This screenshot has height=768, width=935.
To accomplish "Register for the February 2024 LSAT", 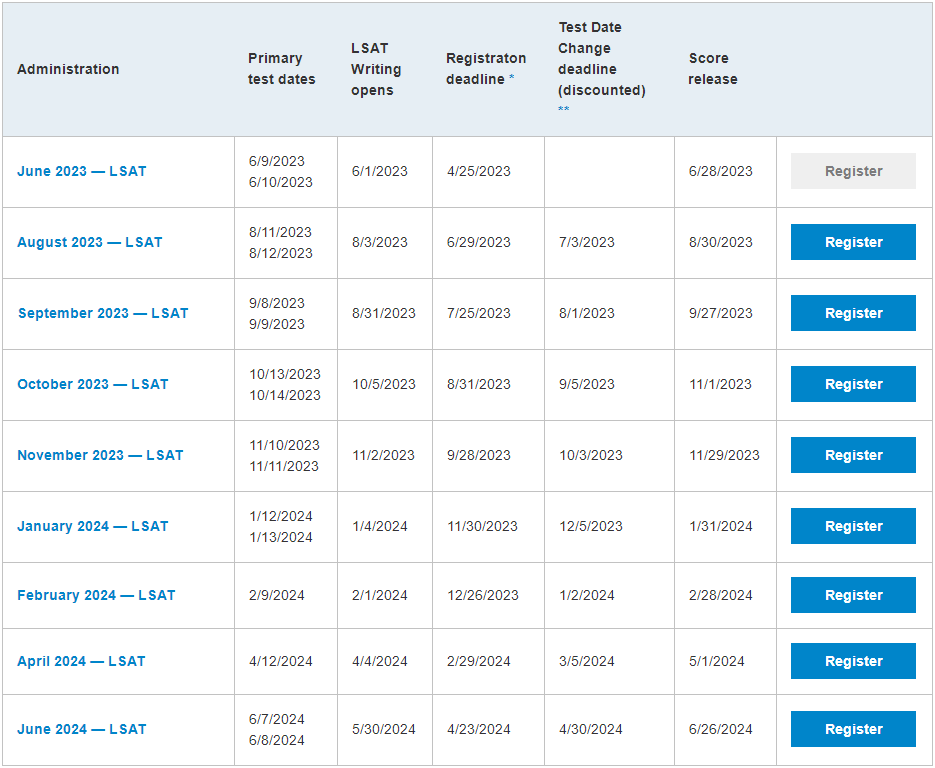I will click(853, 595).
